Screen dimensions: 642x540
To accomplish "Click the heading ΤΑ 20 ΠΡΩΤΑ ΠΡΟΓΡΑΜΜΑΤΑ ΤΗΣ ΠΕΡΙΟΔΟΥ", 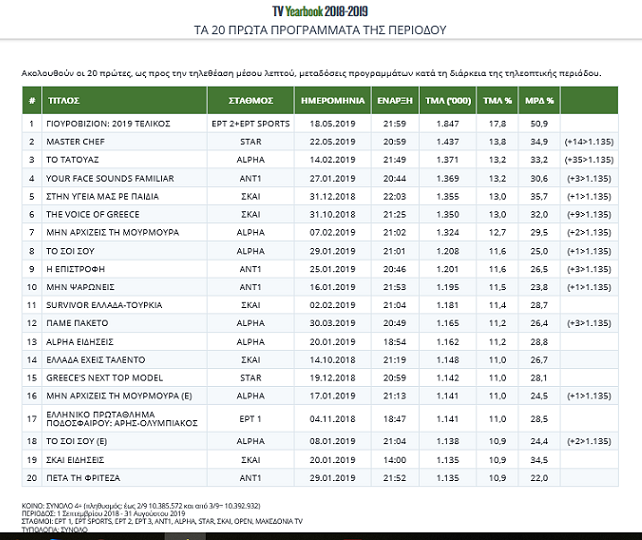I will (x=320, y=30).
